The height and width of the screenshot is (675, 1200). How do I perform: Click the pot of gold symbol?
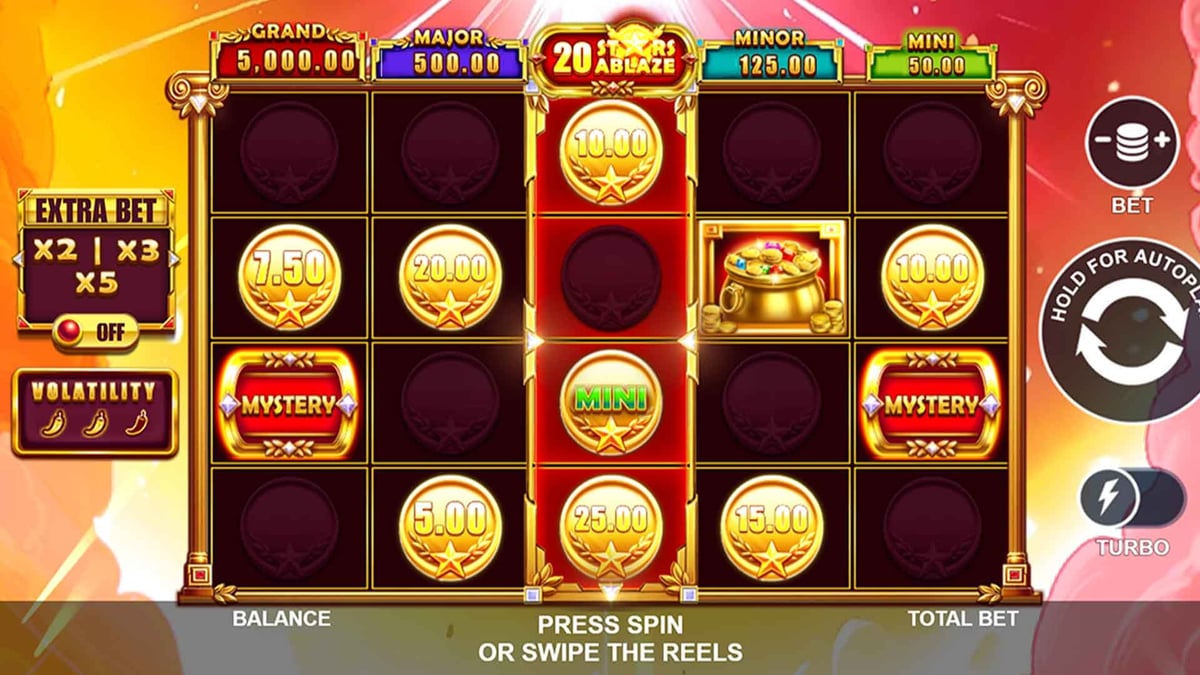(x=773, y=278)
